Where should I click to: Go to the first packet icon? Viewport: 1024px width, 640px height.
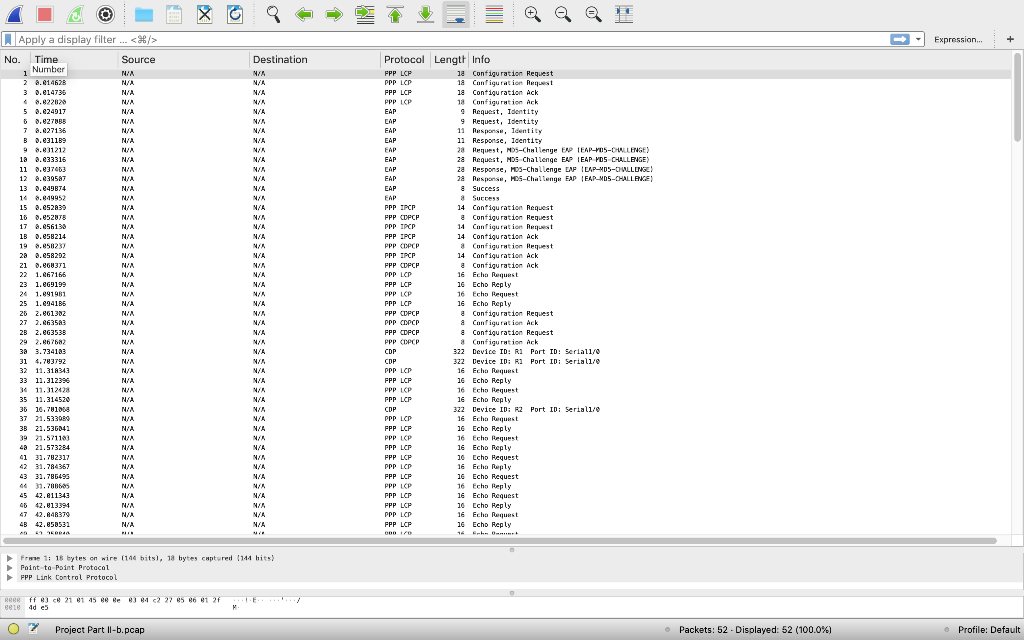394,14
